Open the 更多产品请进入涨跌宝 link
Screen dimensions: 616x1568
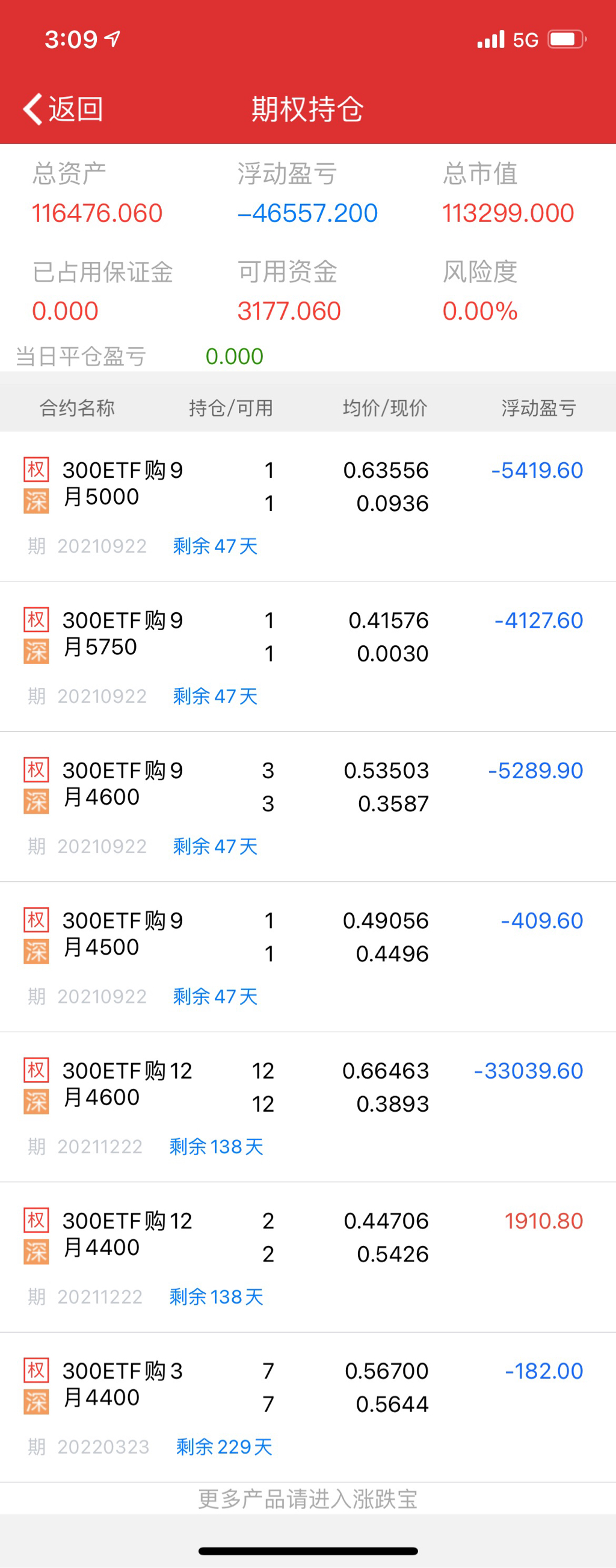(307, 1499)
